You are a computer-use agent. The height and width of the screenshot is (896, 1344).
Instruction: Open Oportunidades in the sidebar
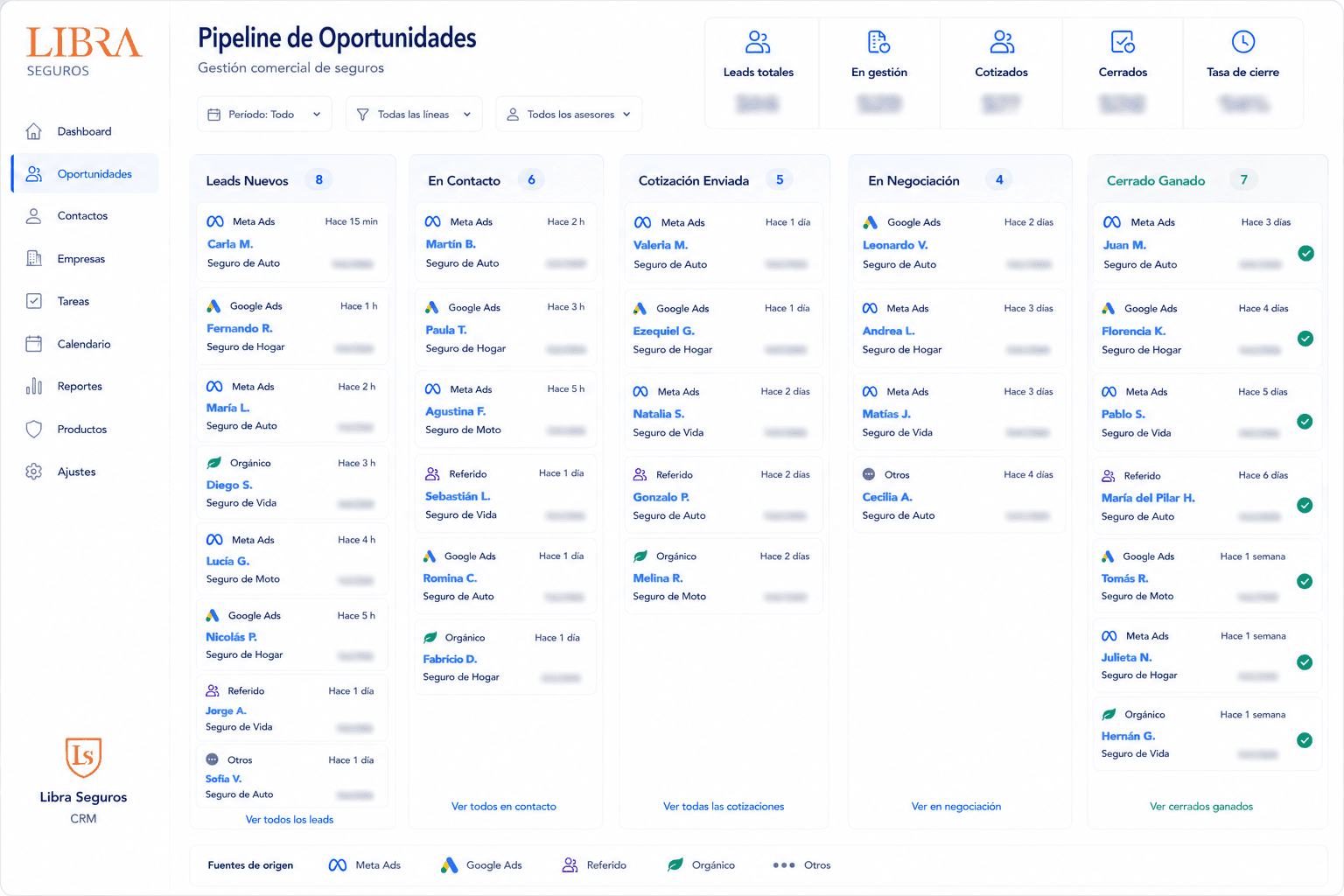[x=86, y=174]
